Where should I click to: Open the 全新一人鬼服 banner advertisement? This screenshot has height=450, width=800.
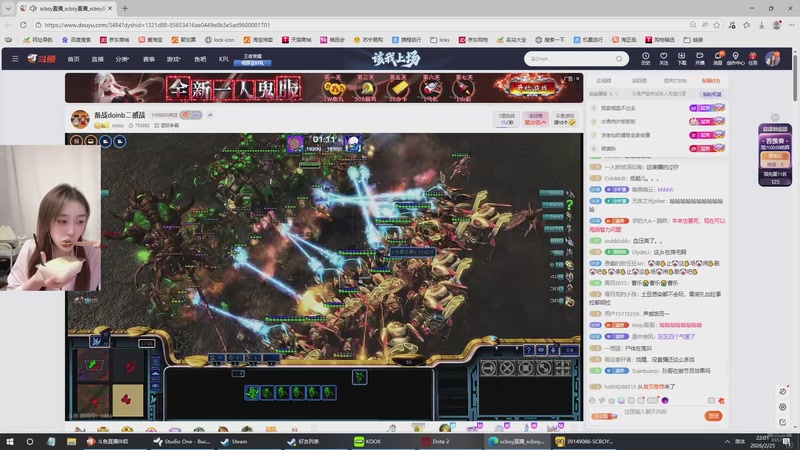[323, 88]
